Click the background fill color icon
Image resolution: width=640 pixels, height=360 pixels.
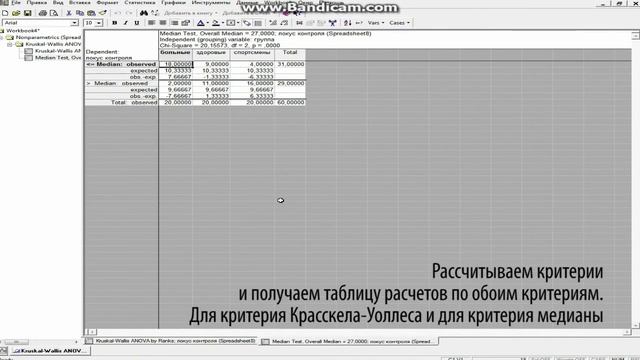(x=216, y=23)
